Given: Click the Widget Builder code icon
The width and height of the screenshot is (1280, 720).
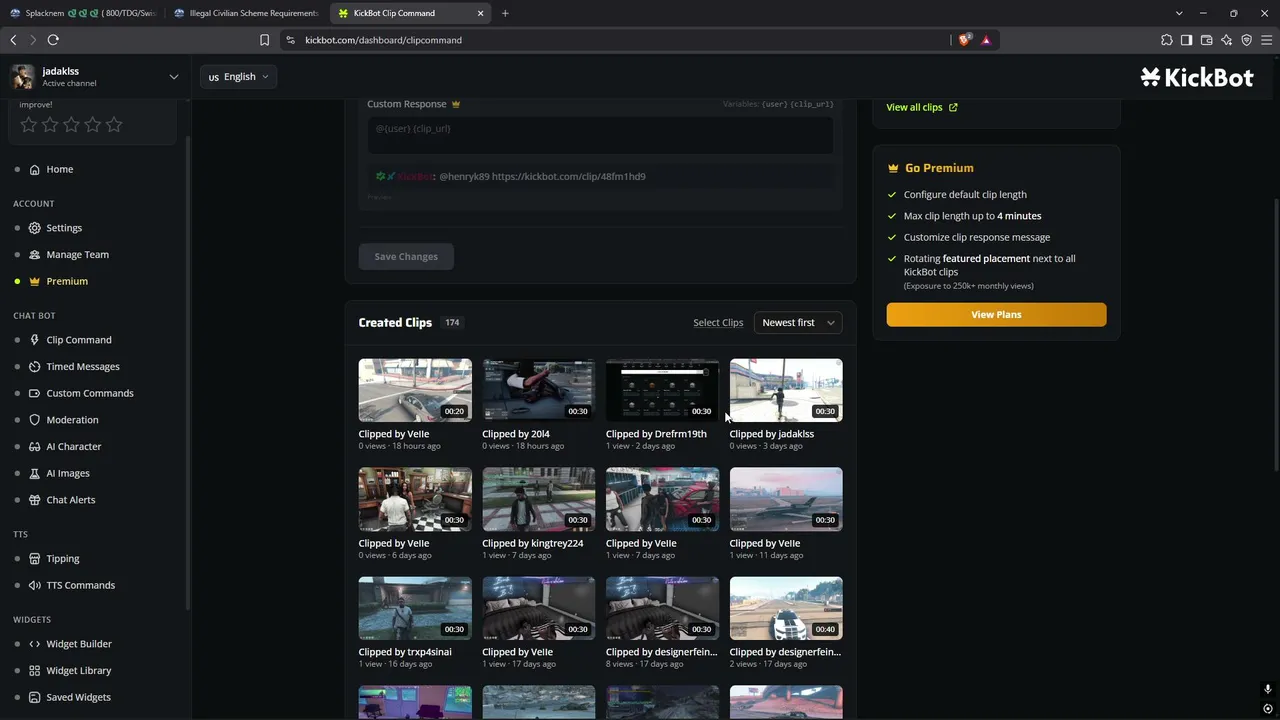Looking at the screenshot, I should point(35,644).
